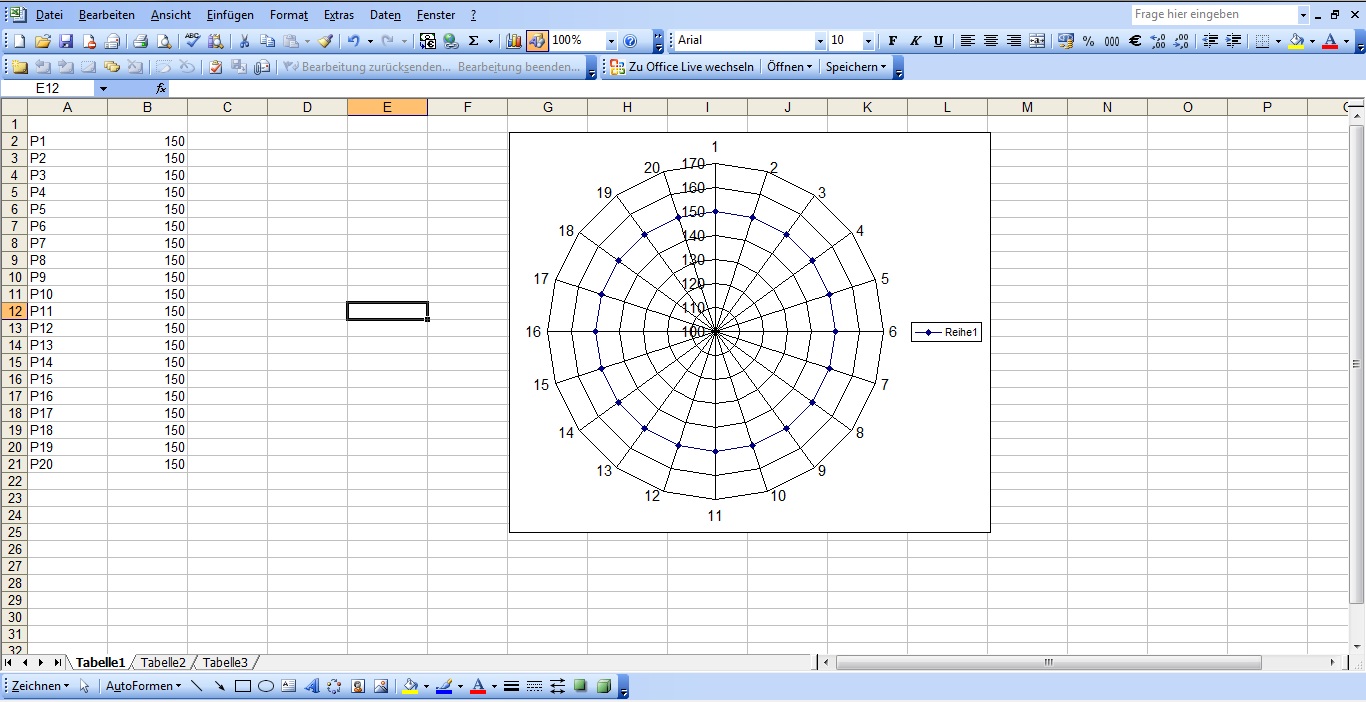Viewport: 1366px width, 702px height.
Task: Expand the AutoFormen dropdown menu
Action: coord(143,686)
